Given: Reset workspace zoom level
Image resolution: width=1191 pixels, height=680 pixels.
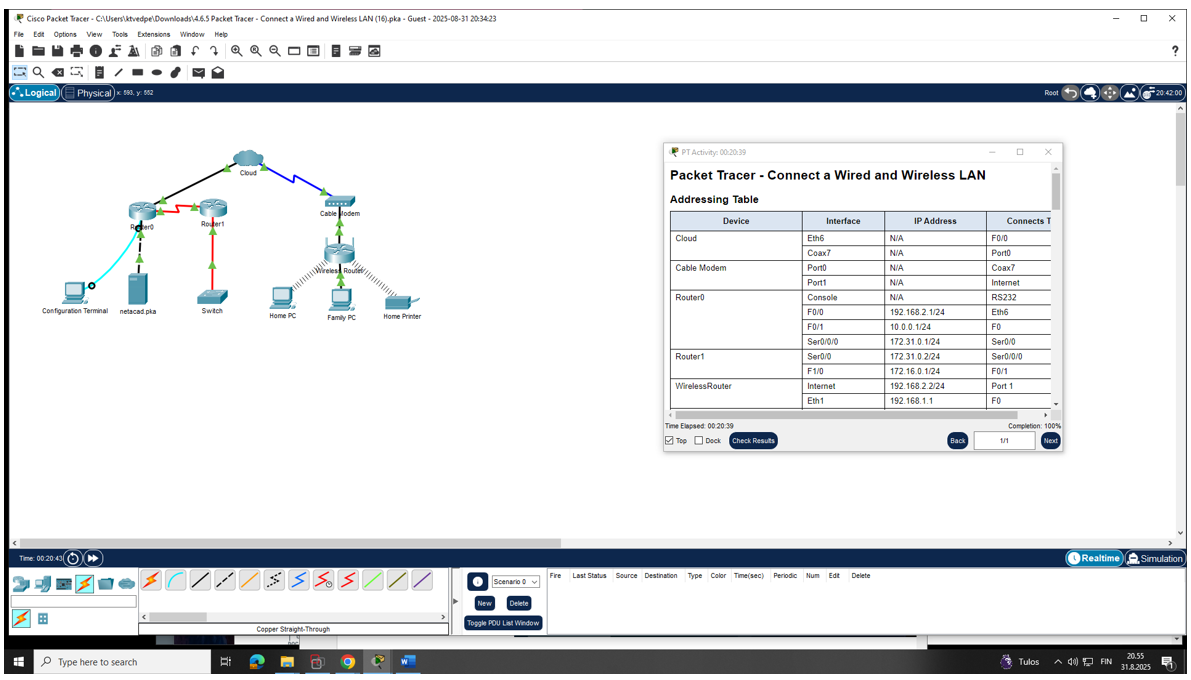Looking at the screenshot, I should click(256, 51).
